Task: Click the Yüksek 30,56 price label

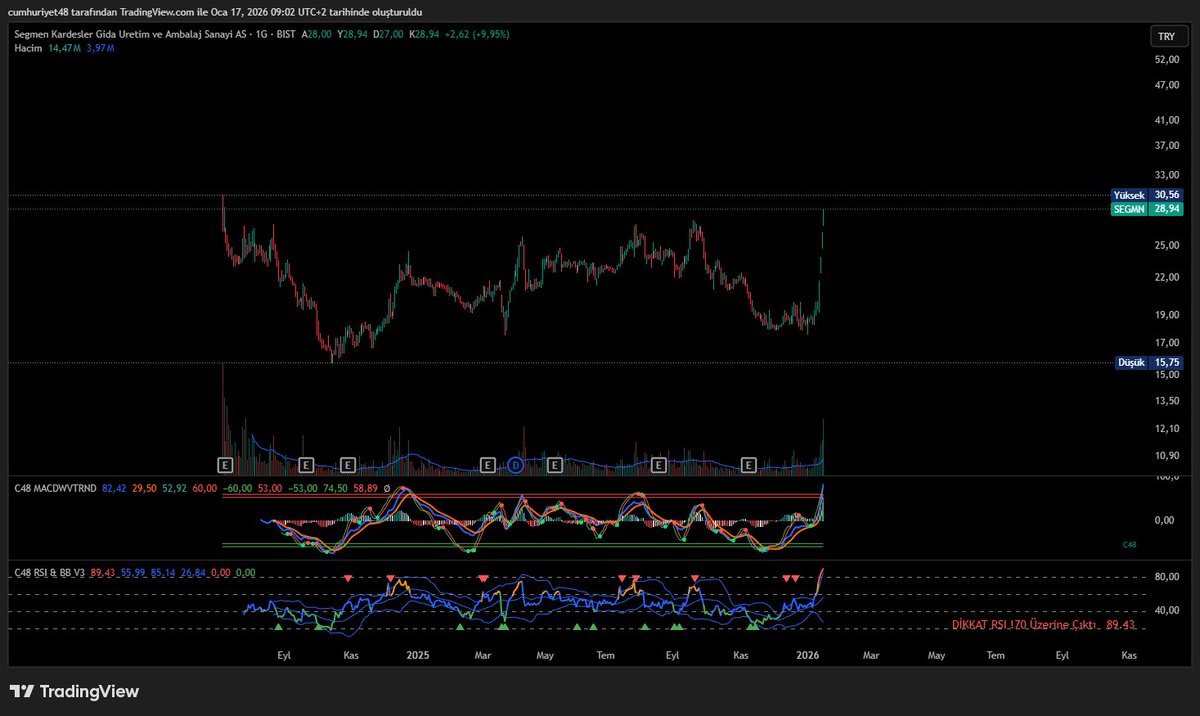Action: click(x=1146, y=195)
